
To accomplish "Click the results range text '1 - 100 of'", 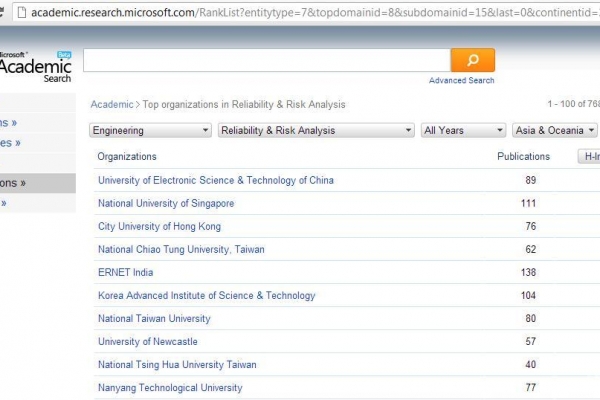I will pos(566,104).
